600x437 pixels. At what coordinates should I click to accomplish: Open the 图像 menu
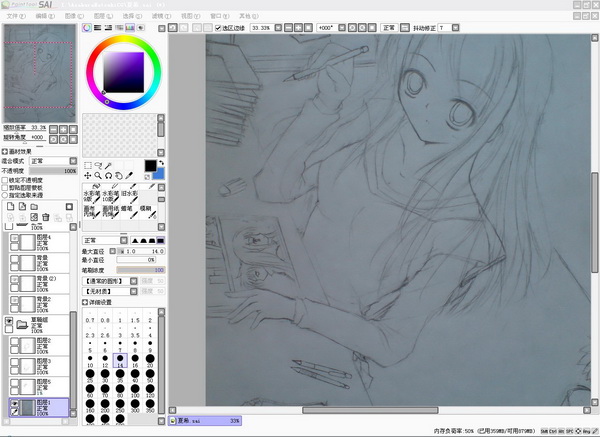click(74, 16)
